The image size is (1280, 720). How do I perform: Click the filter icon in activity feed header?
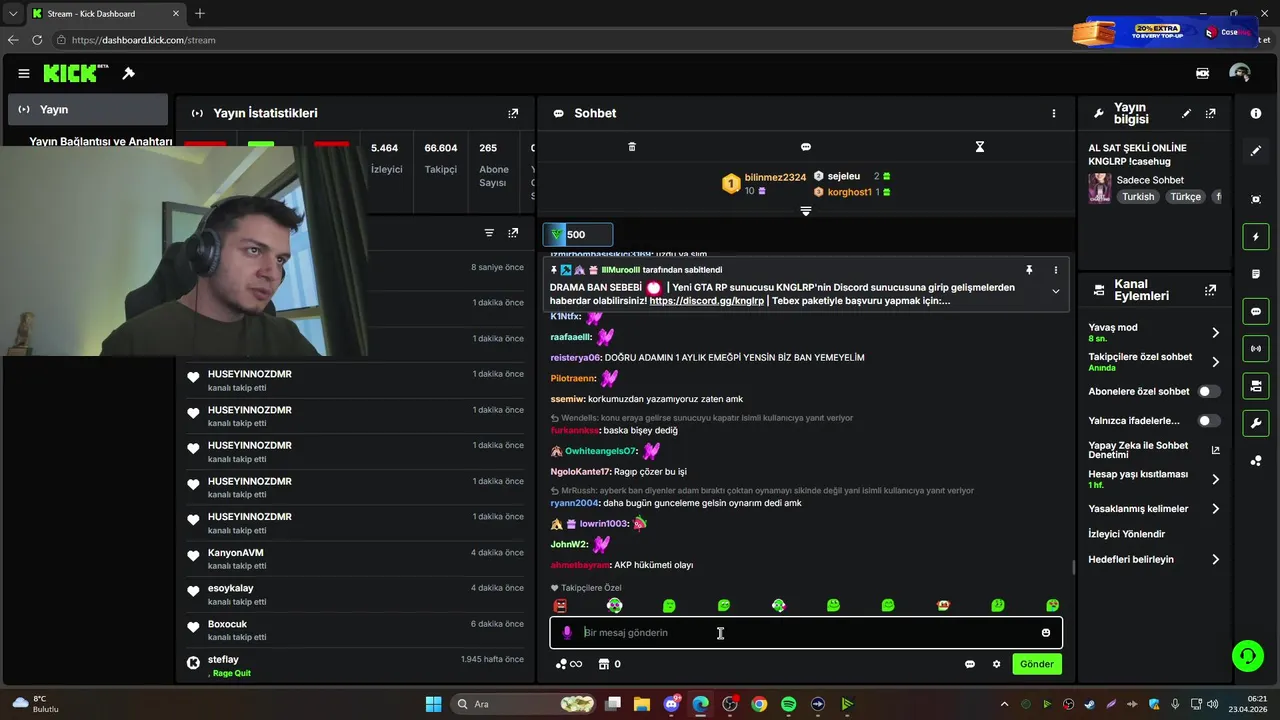coord(489,233)
